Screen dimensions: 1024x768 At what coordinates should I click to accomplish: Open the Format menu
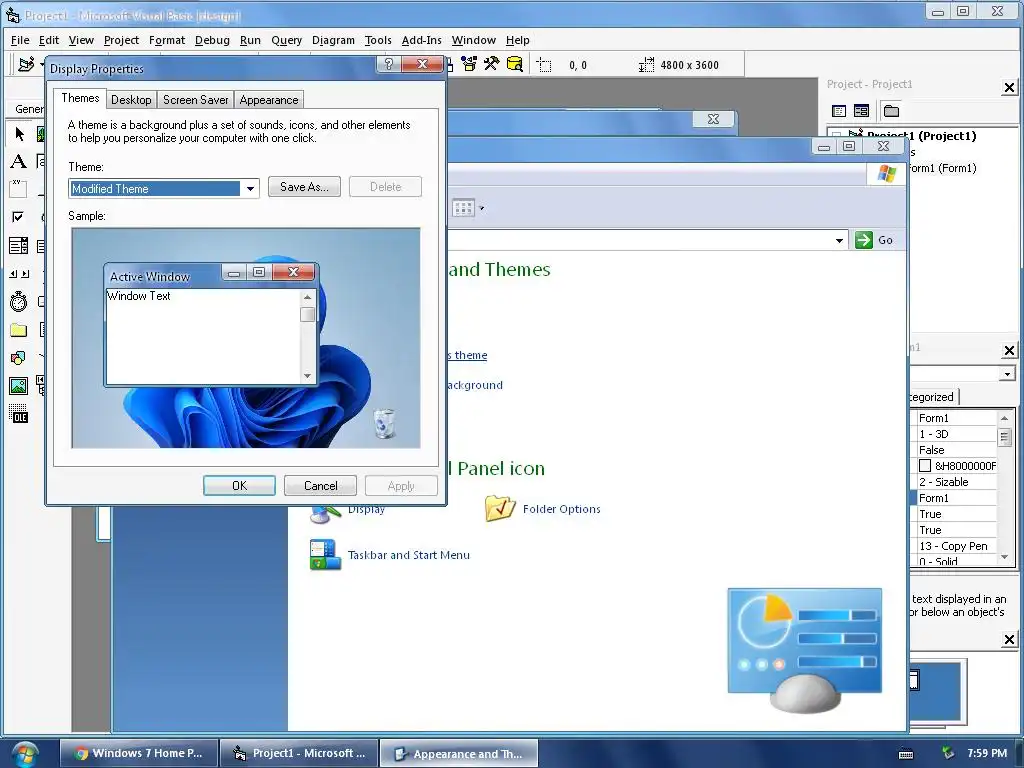click(167, 40)
